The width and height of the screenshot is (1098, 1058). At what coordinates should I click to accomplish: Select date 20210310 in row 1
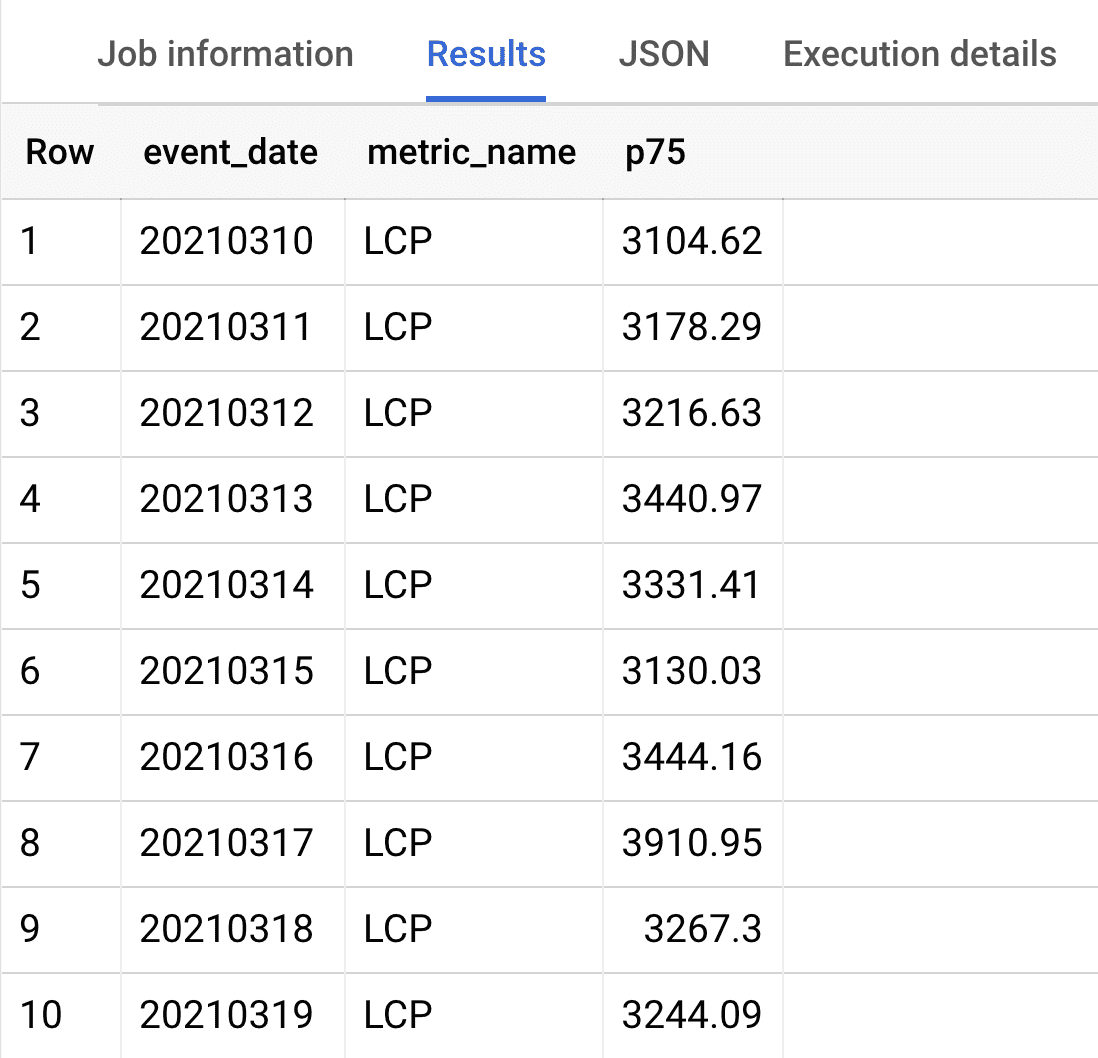(225, 241)
